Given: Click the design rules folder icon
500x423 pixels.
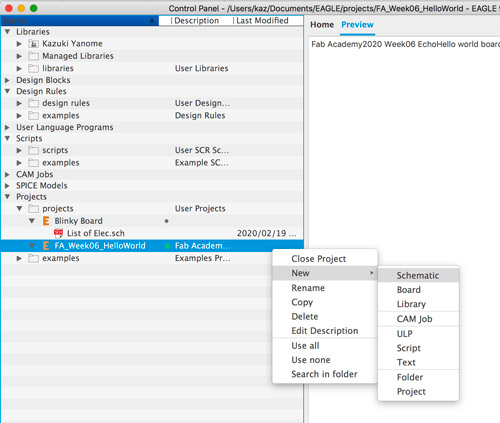Looking at the screenshot, I should pyautogui.click(x=33, y=103).
